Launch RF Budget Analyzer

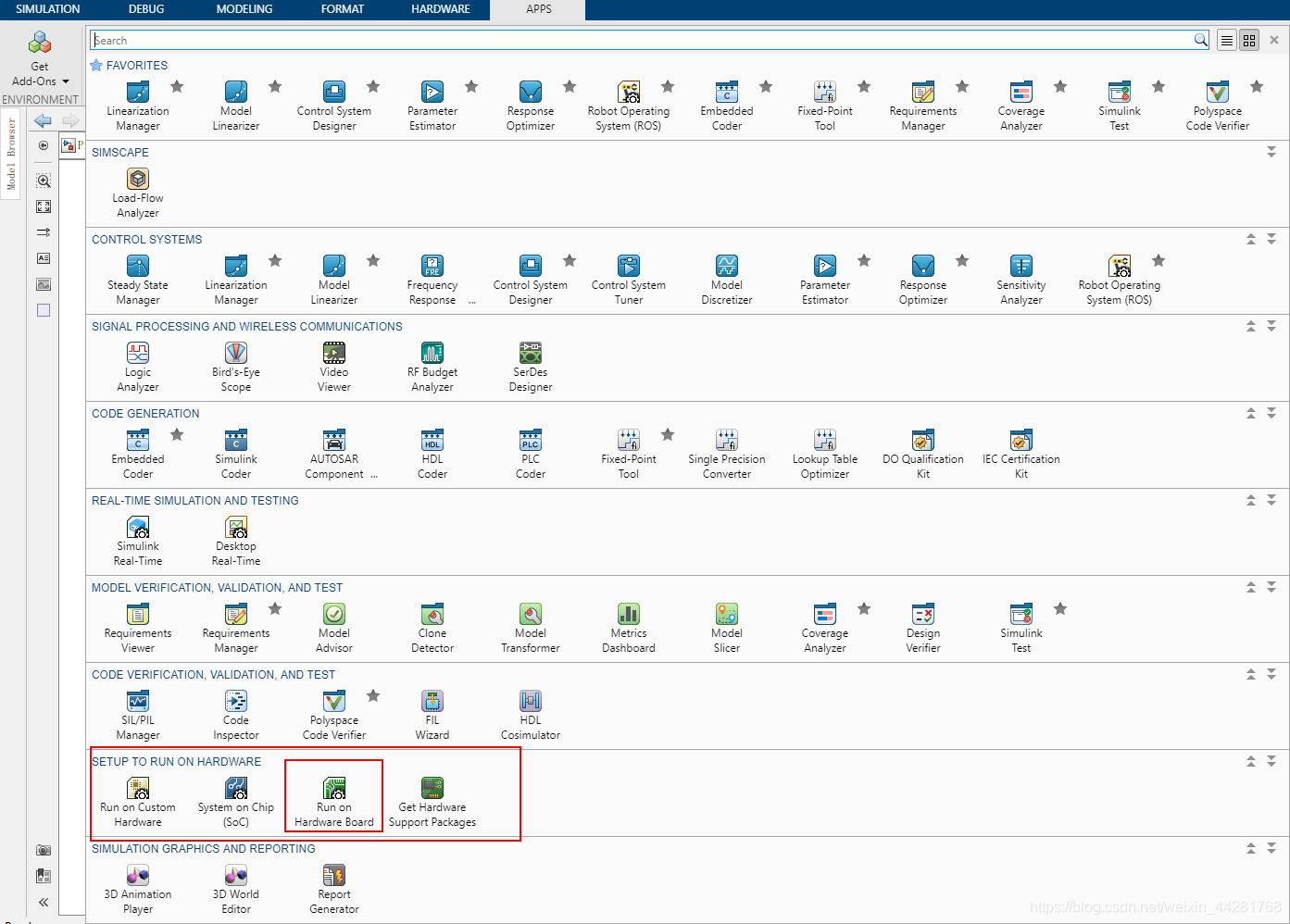432,367
